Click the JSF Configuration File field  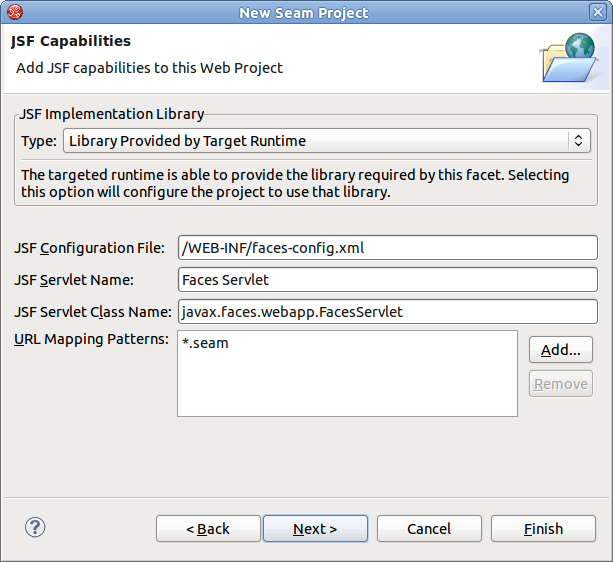click(386, 247)
